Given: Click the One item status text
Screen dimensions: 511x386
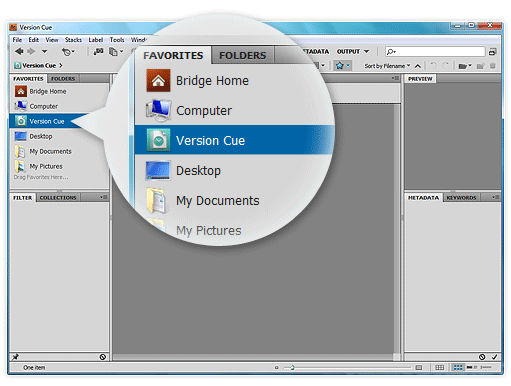Looking at the screenshot, I should tap(34, 368).
